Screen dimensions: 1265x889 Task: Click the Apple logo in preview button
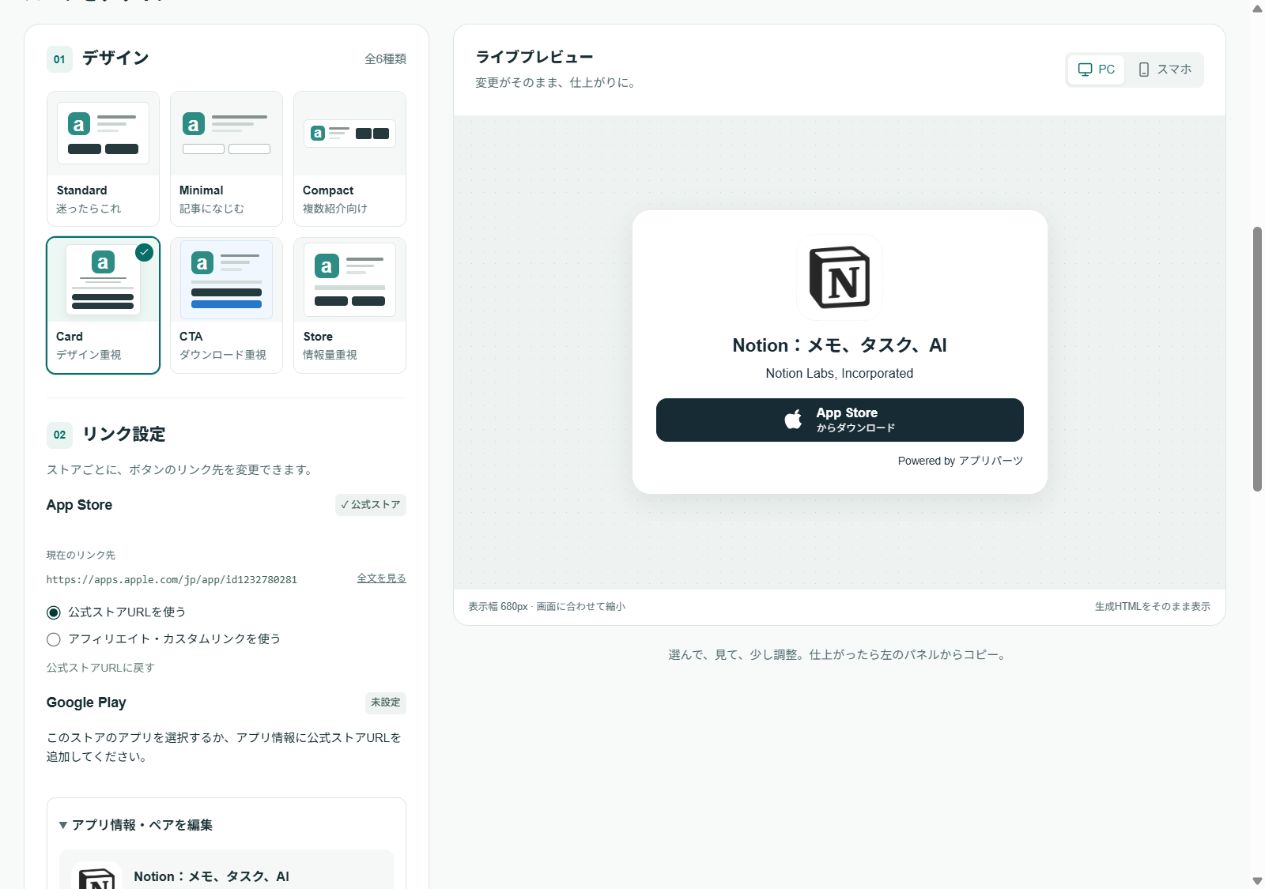(793, 420)
